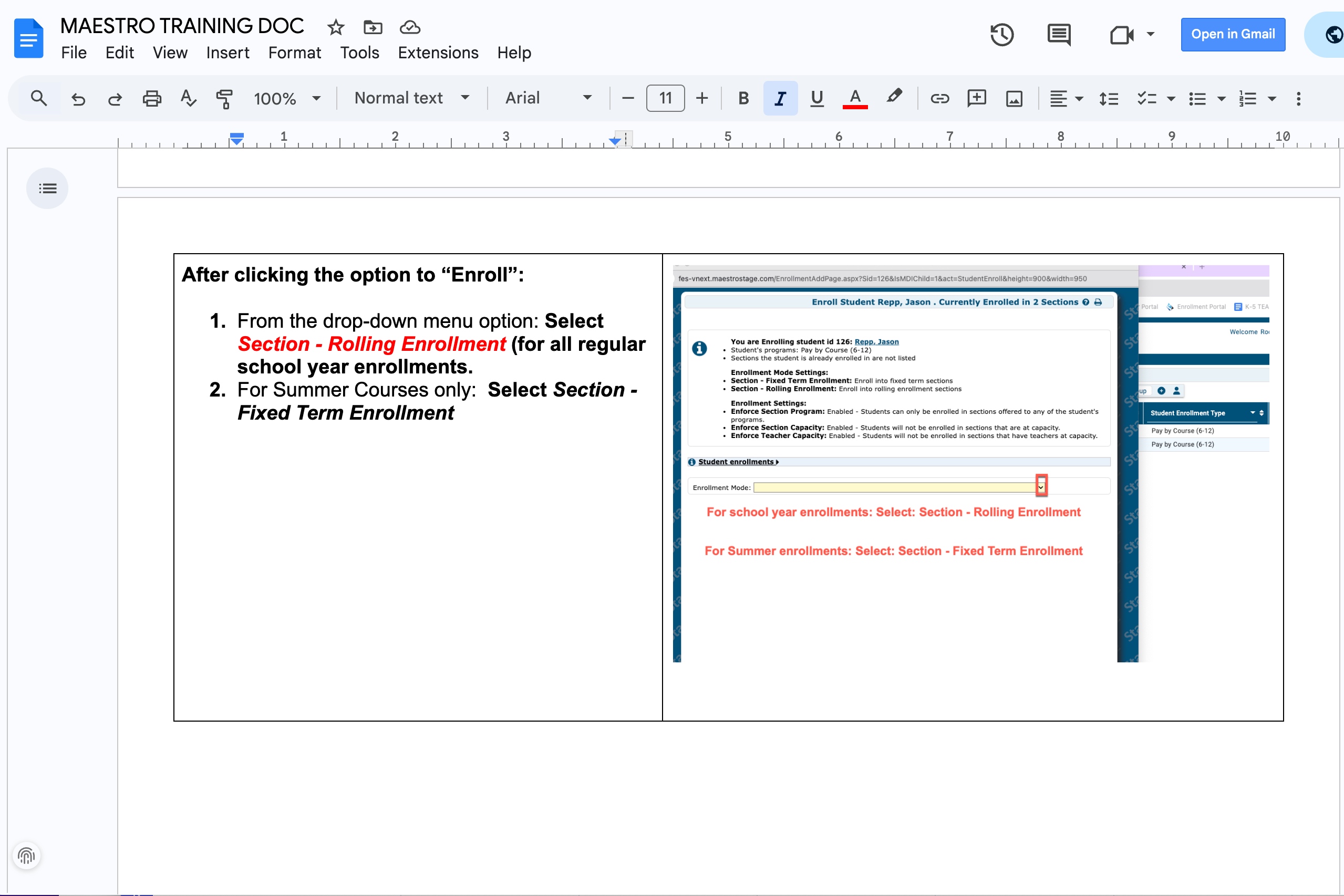Click the heading 'After clicking the option to “Enroll”:'

pos(352,275)
